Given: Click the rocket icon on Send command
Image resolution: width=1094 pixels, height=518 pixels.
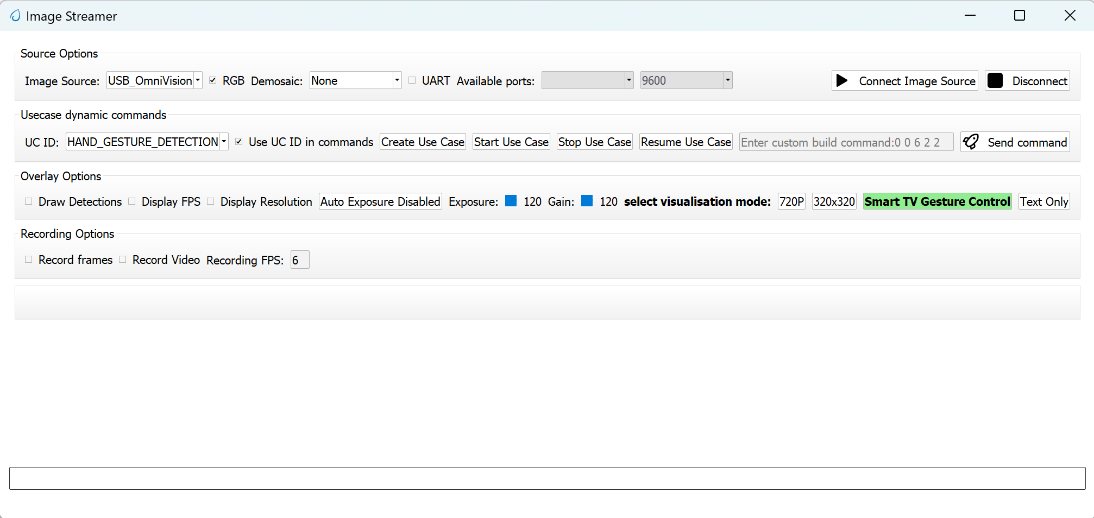Looking at the screenshot, I should [970, 142].
